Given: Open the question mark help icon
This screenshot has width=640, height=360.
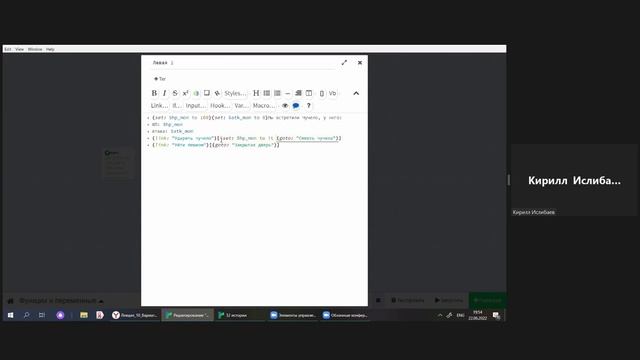Looking at the screenshot, I should (309, 105).
